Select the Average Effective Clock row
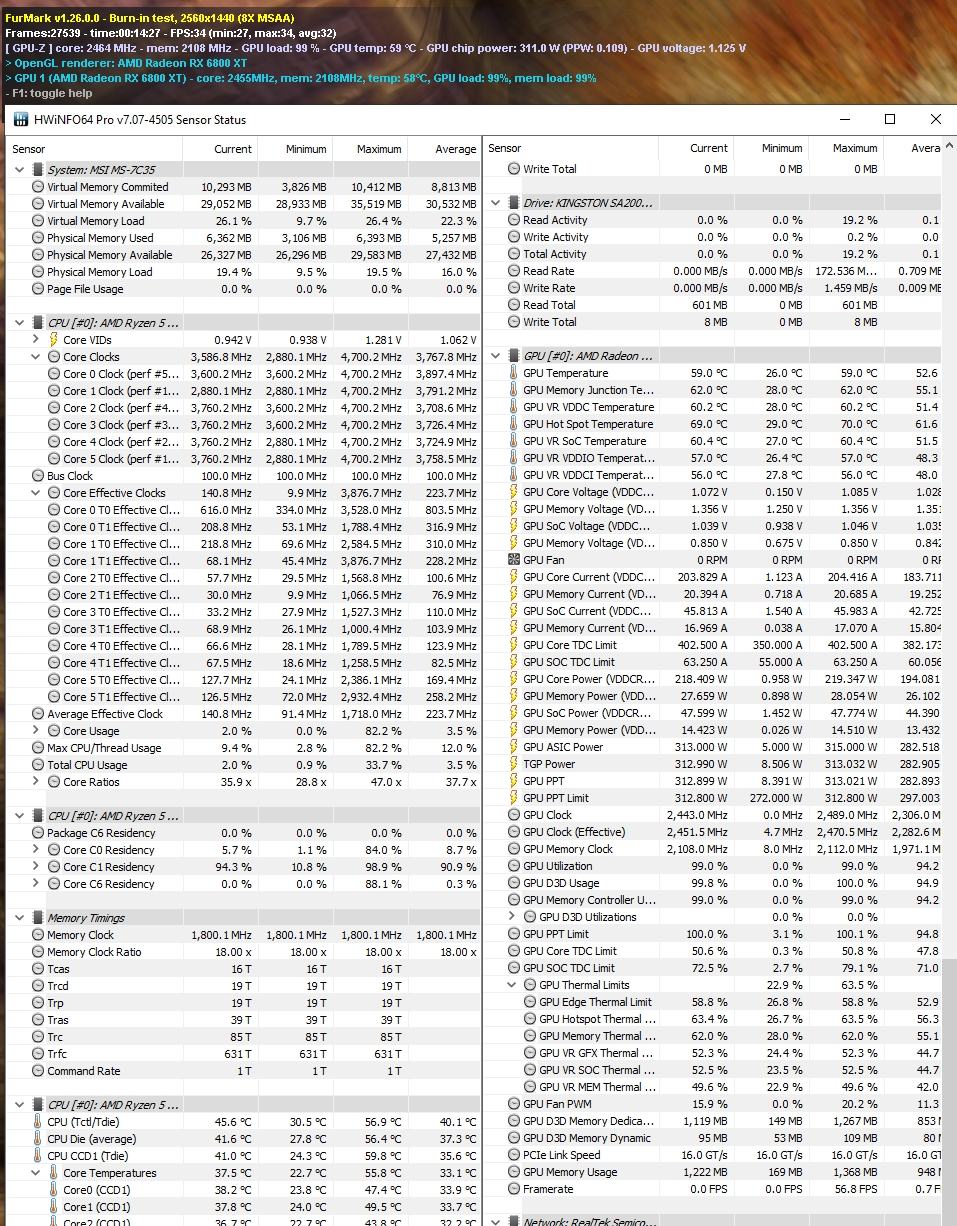 [x=244, y=714]
